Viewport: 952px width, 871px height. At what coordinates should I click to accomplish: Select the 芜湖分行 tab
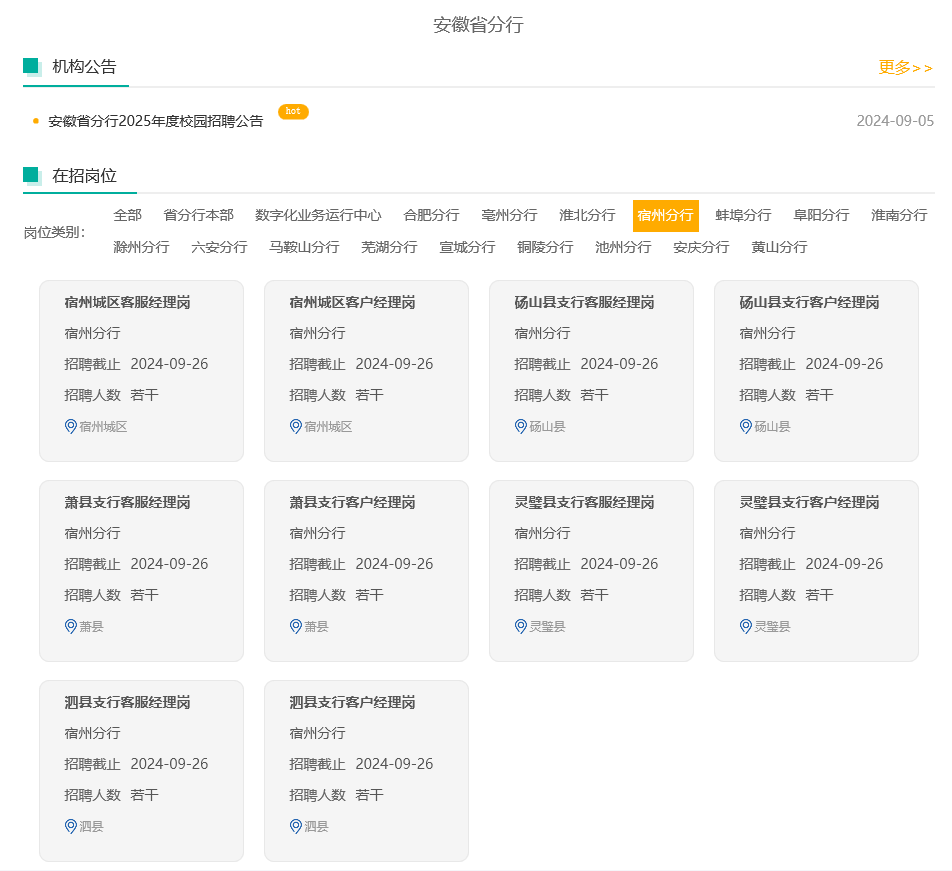pos(389,248)
